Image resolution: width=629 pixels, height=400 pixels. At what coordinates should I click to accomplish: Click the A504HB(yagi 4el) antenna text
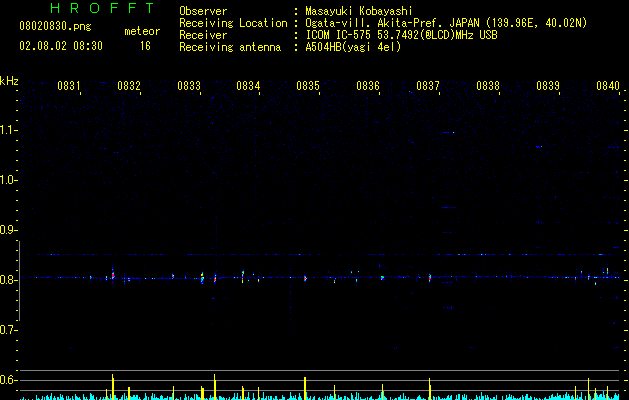pos(353,47)
